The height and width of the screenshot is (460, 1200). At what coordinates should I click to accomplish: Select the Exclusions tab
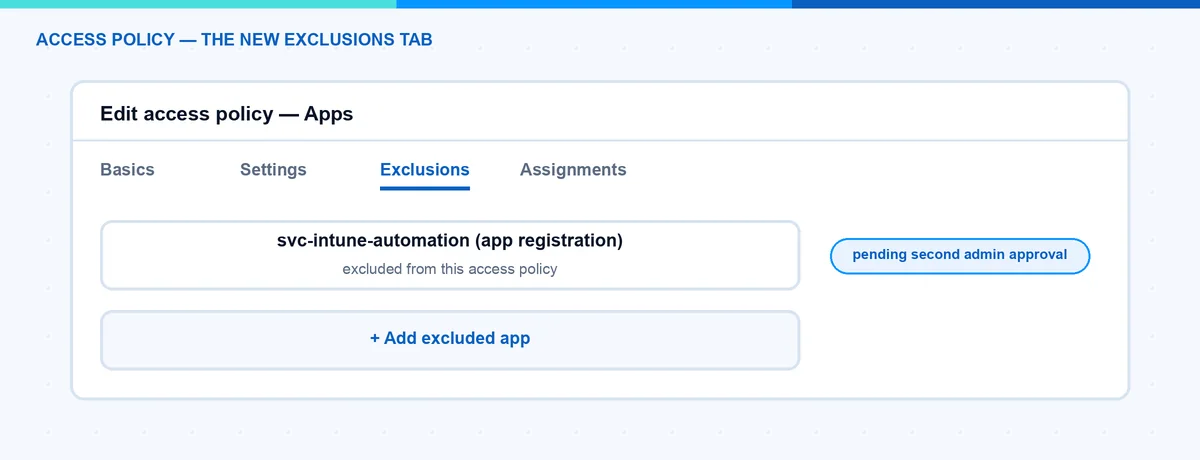pyautogui.click(x=425, y=170)
